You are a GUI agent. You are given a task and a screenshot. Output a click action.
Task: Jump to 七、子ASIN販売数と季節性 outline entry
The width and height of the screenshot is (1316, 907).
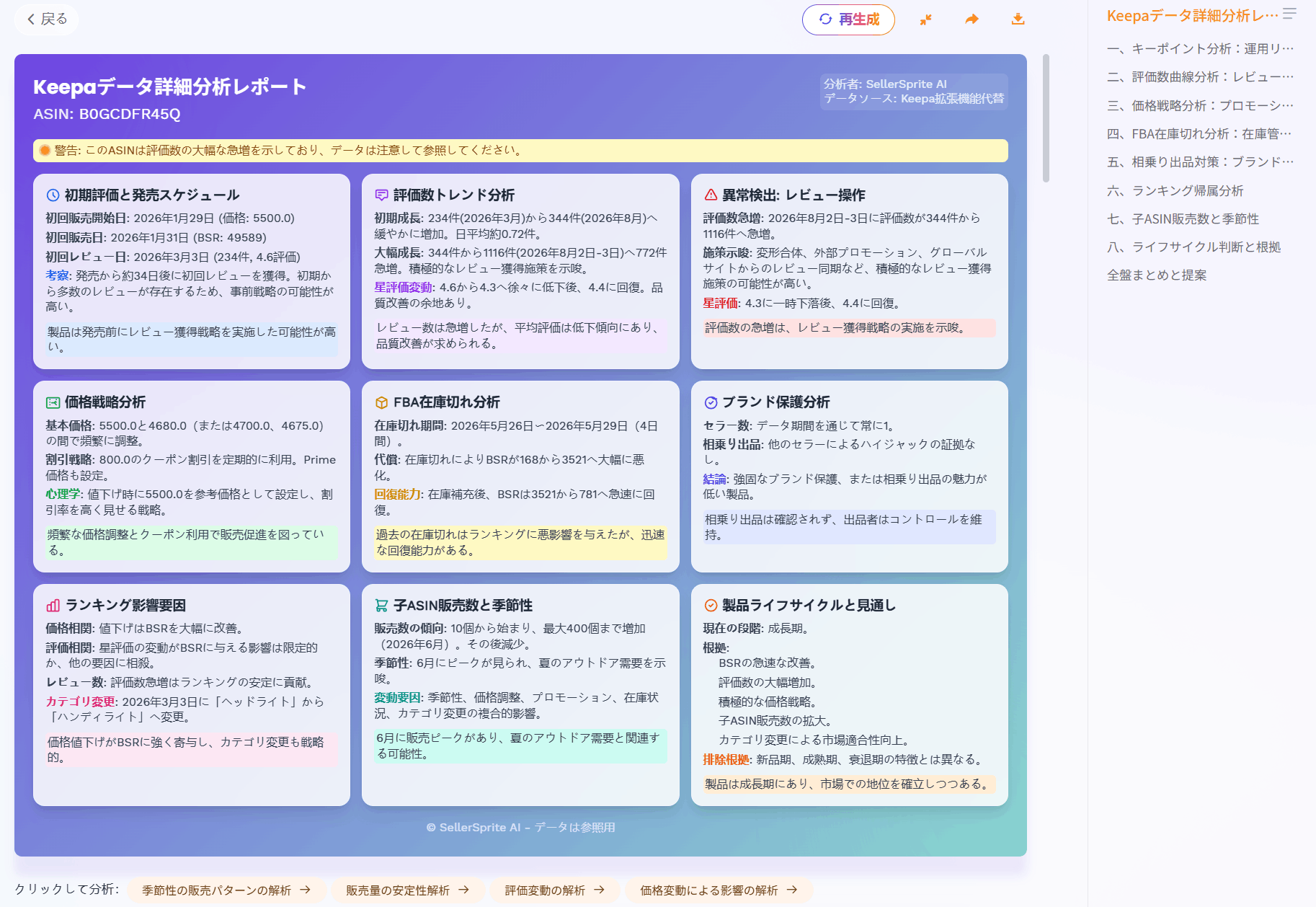pos(1183,219)
